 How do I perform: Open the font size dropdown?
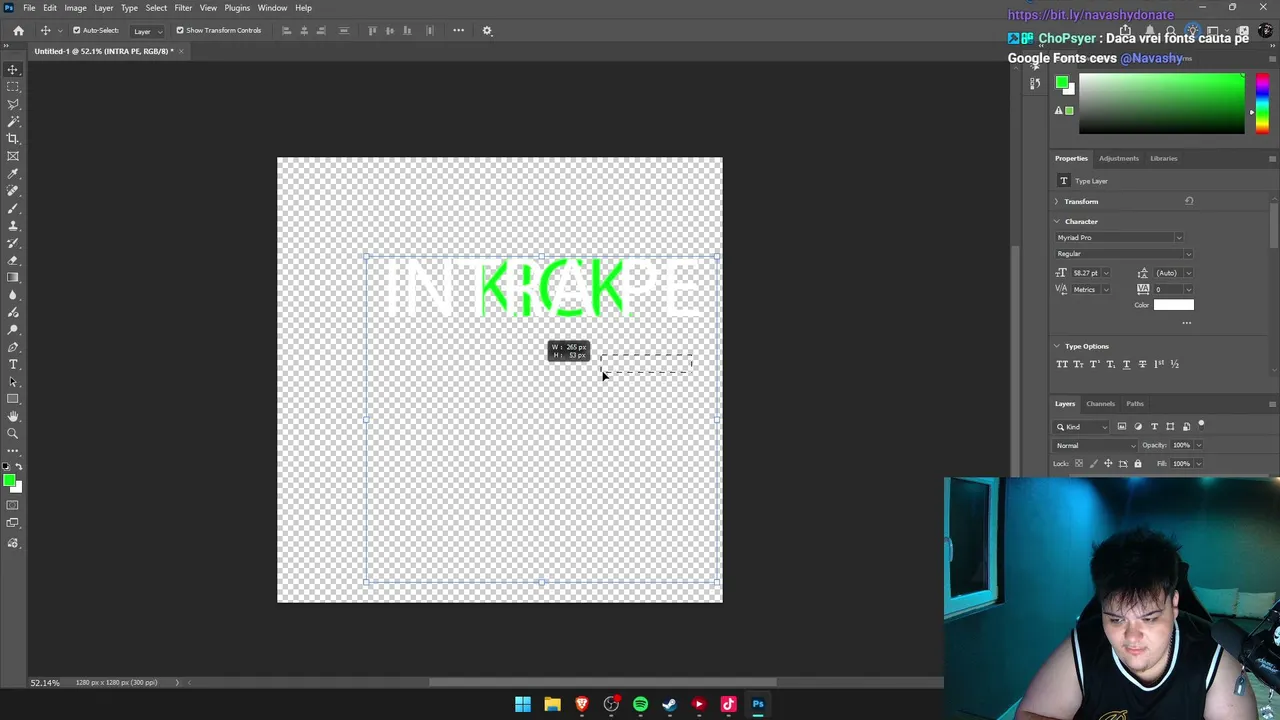coord(1105,273)
